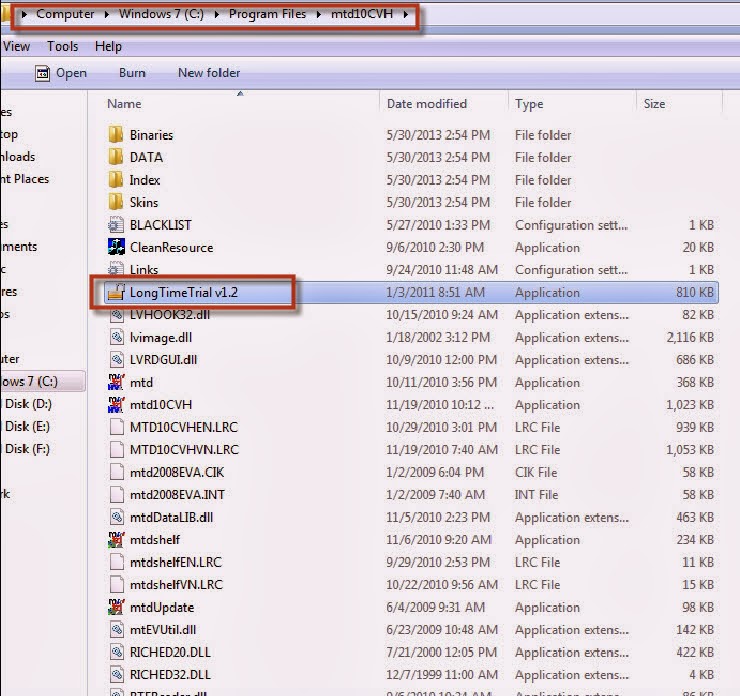
Task: Expand the breadcrumb arrow after mtd10CVH
Action: 405,14
